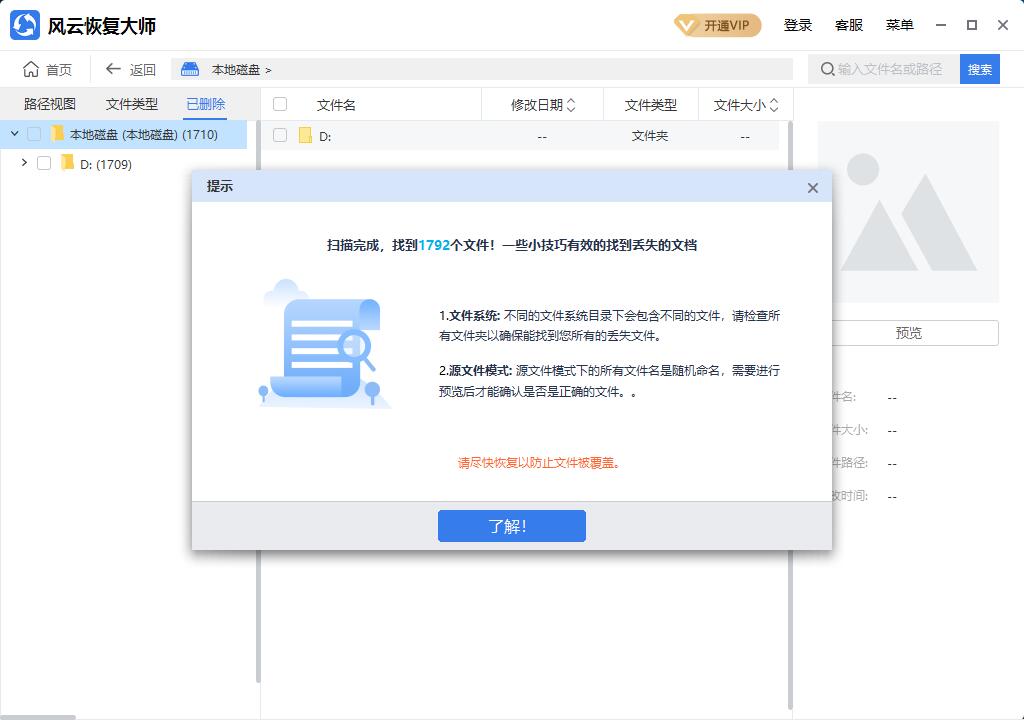Click the disk icon in the breadcrumb bar

(189, 68)
